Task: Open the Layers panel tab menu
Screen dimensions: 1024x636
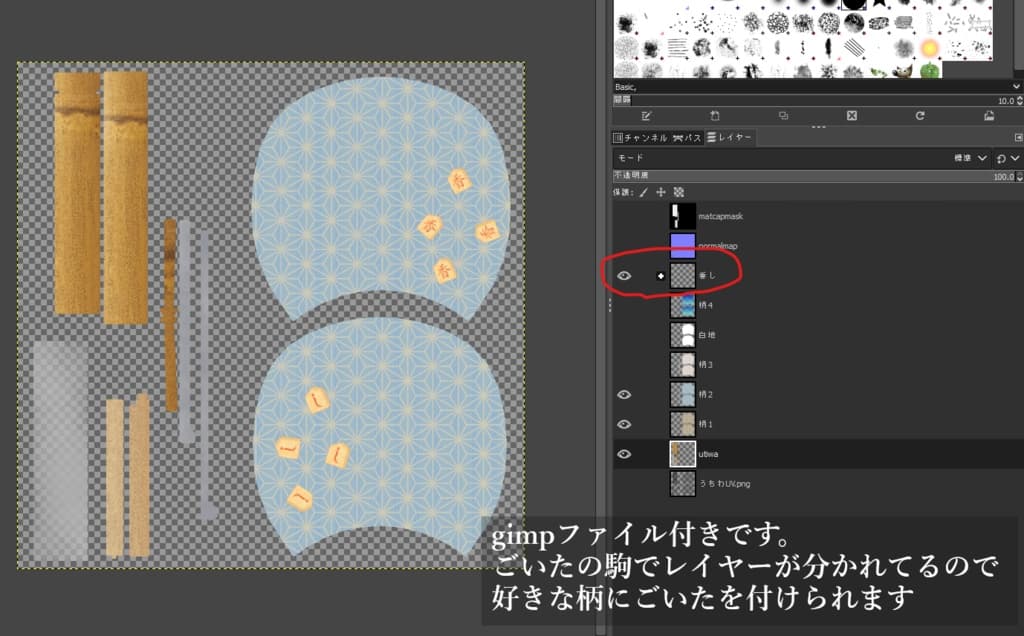Action: click(x=1017, y=138)
